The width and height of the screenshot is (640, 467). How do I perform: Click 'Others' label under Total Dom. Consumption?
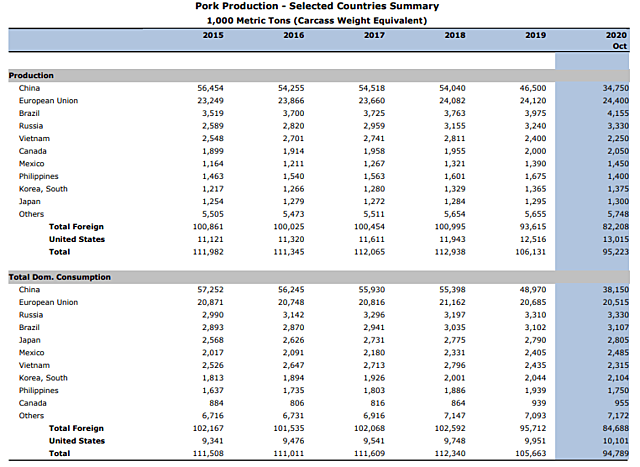coord(31,416)
